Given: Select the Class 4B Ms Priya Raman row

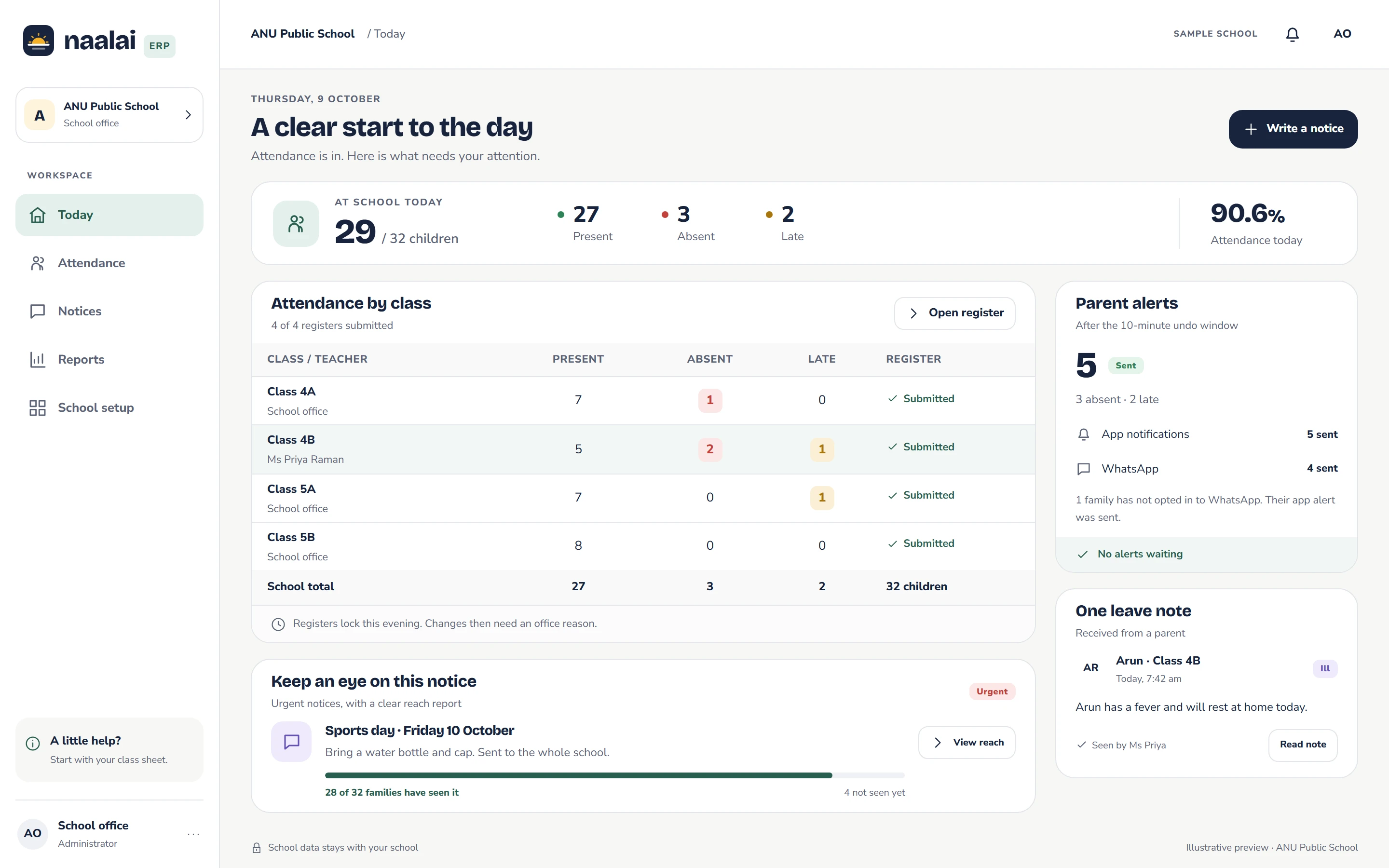Looking at the screenshot, I should pyautogui.click(x=643, y=449).
